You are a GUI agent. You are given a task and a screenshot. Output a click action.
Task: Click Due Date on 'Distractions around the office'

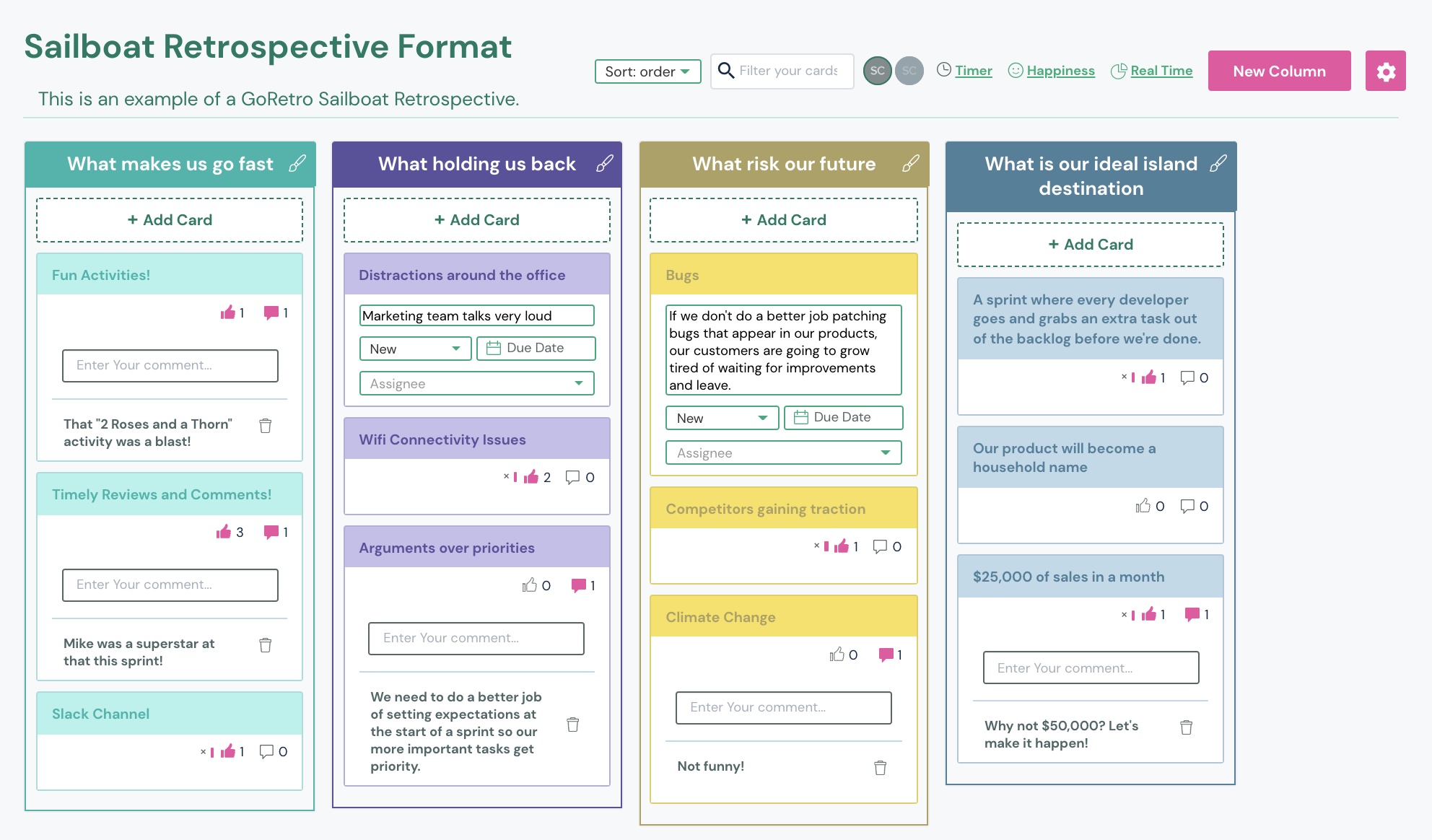coord(536,348)
